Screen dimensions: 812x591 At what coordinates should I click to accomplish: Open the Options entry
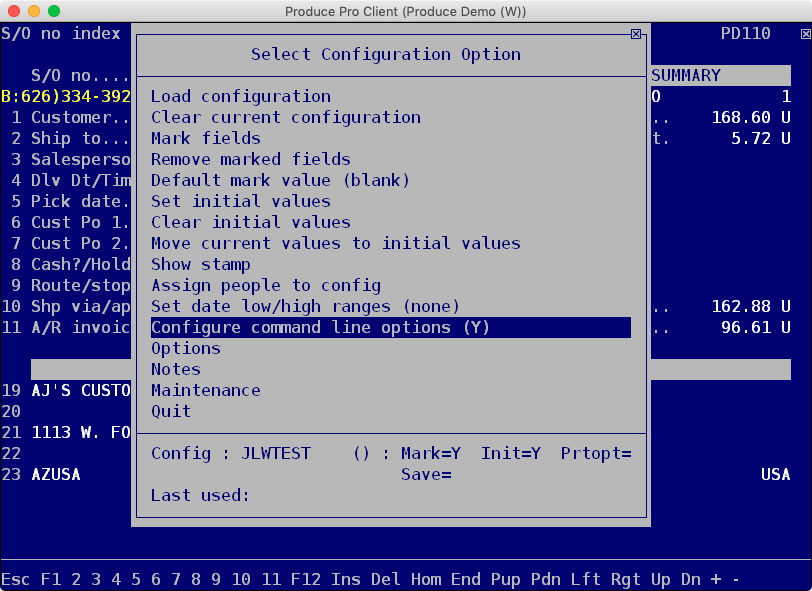[x=185, y=349]
